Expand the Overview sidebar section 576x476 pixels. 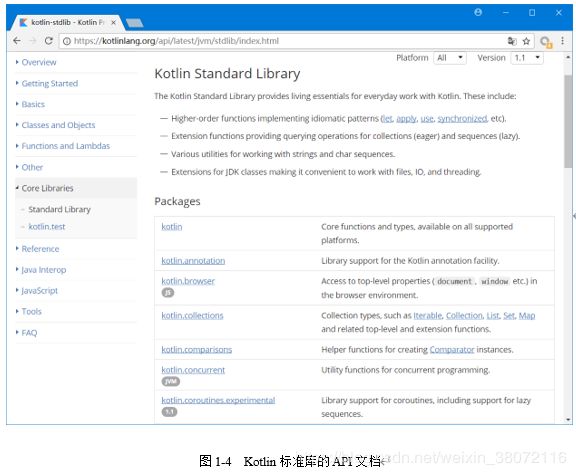point(39,62)
